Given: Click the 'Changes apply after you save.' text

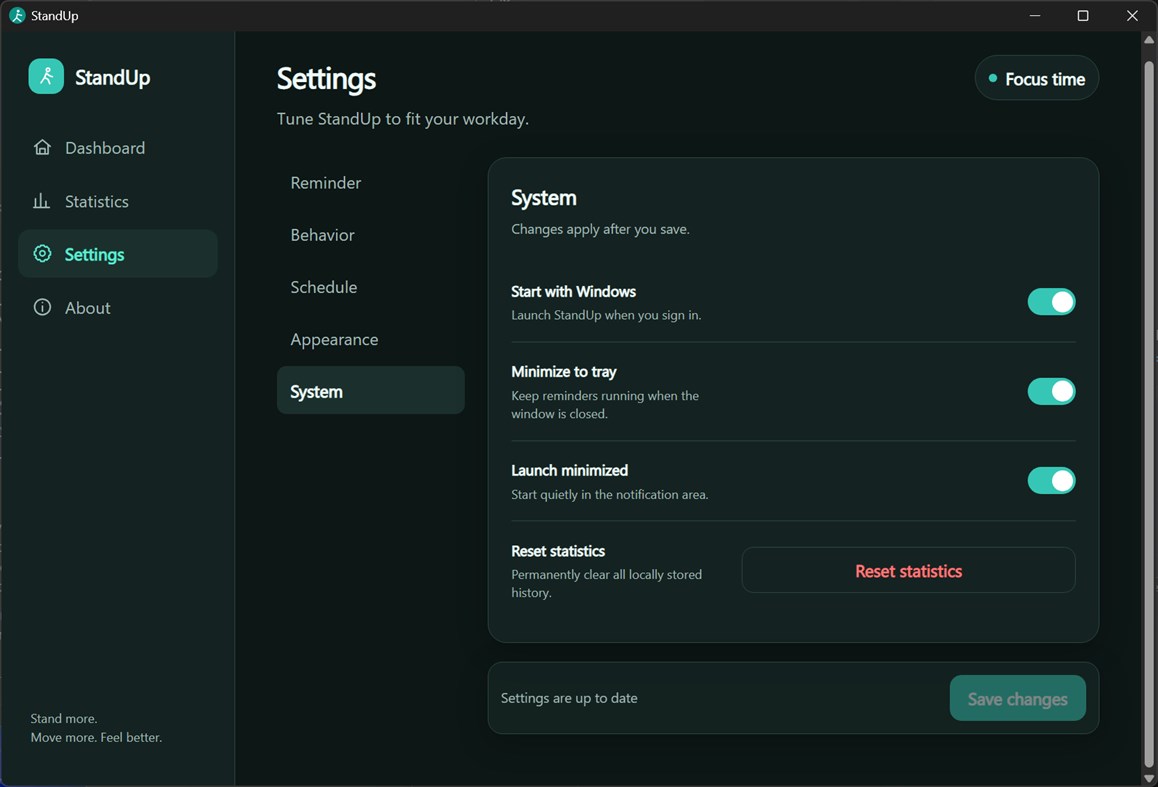Looking at the screenshot, I should (600, 229).
